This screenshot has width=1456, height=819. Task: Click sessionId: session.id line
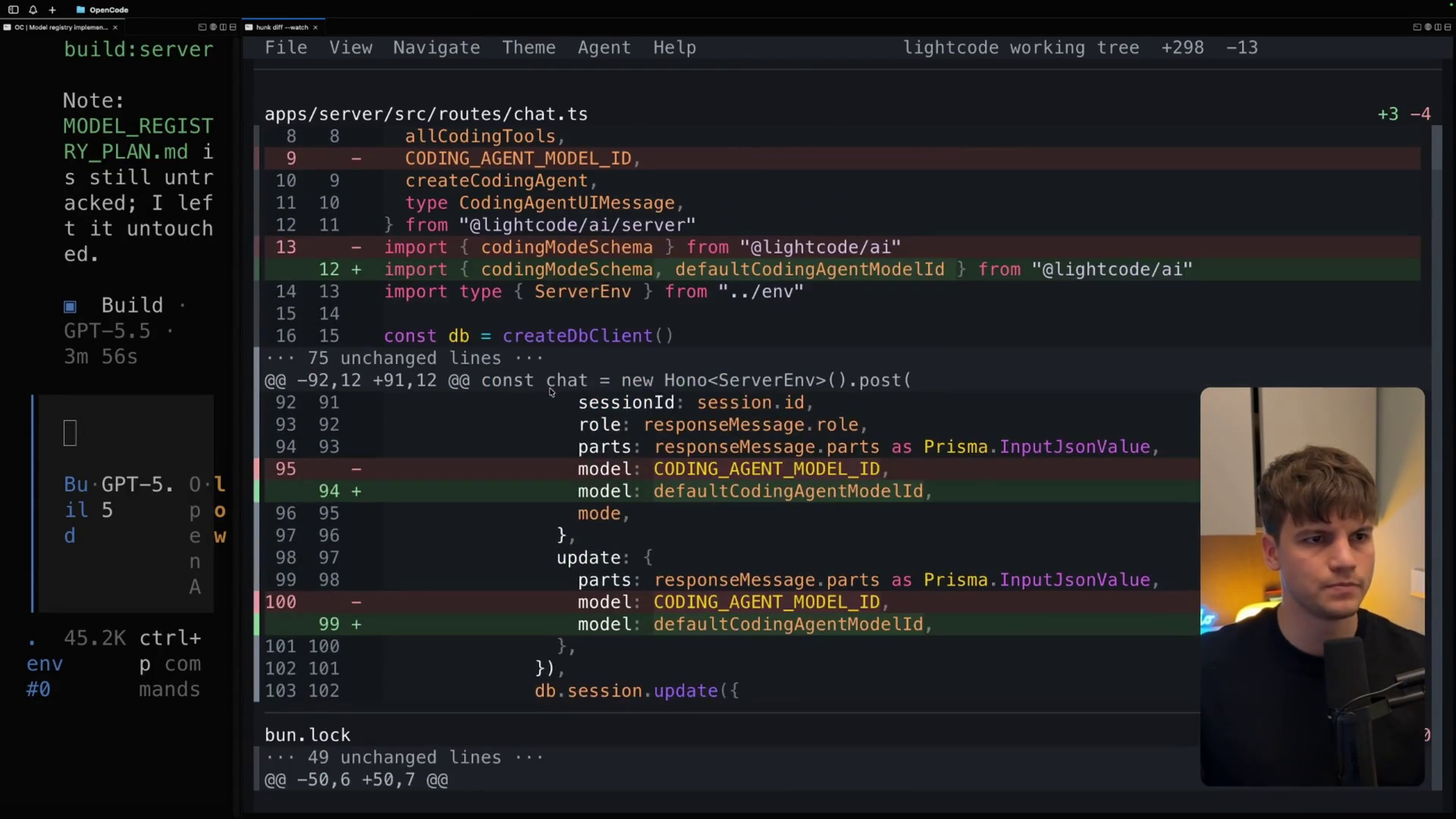coord(695,403)
